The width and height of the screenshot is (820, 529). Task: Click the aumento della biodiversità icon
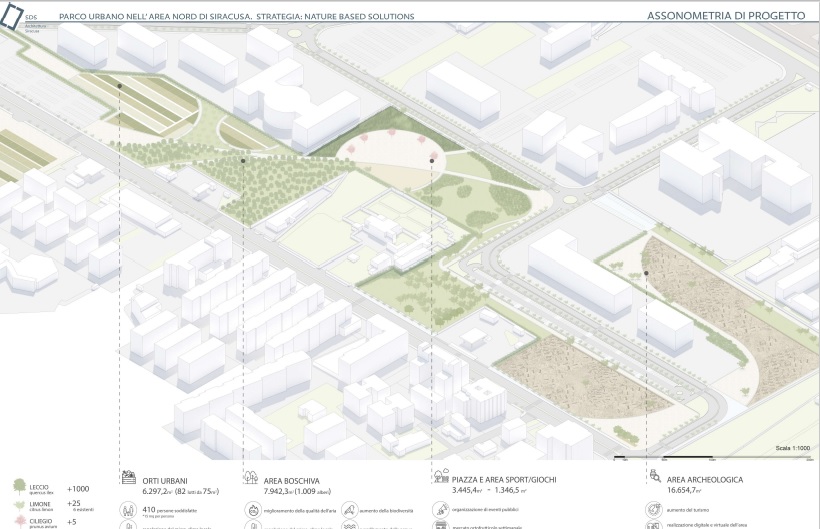(349, 509)
